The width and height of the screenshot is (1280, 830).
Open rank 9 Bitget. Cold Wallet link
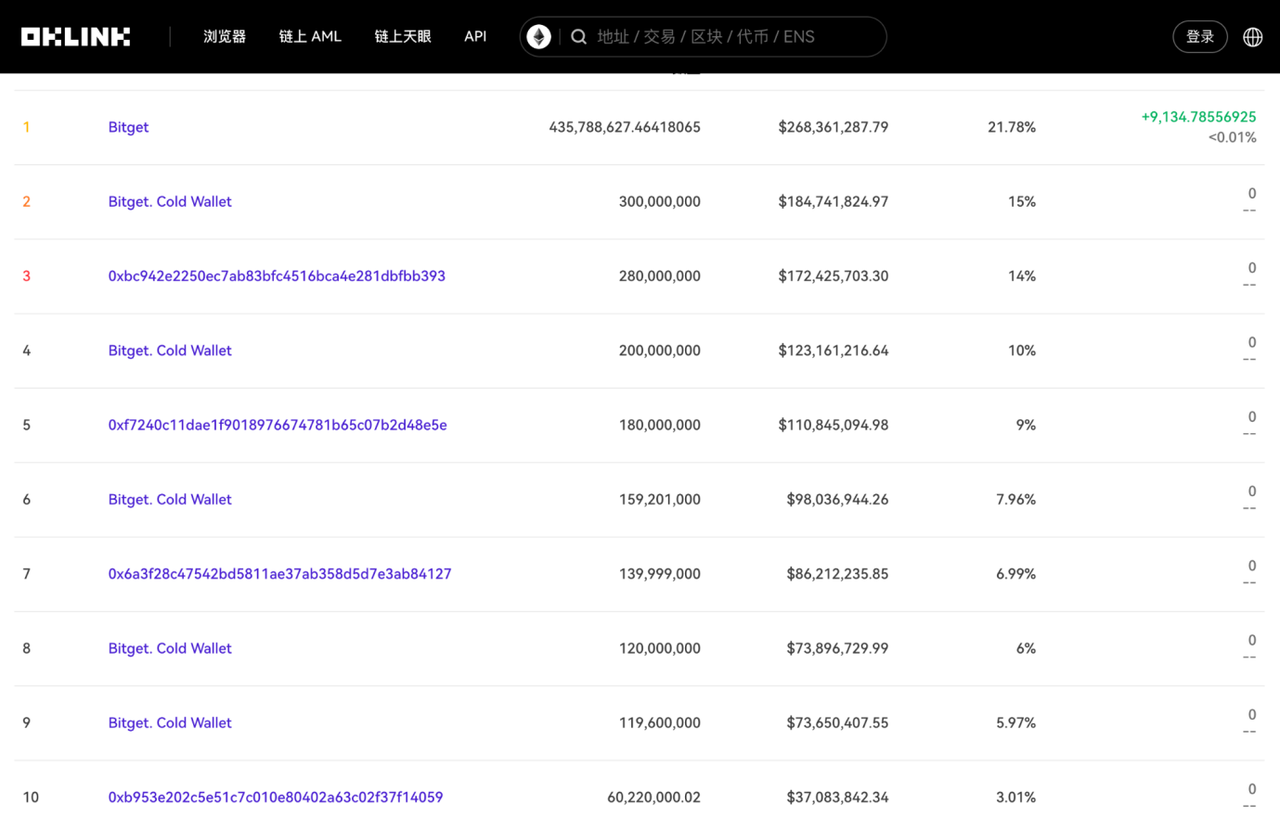click(170, 723)
